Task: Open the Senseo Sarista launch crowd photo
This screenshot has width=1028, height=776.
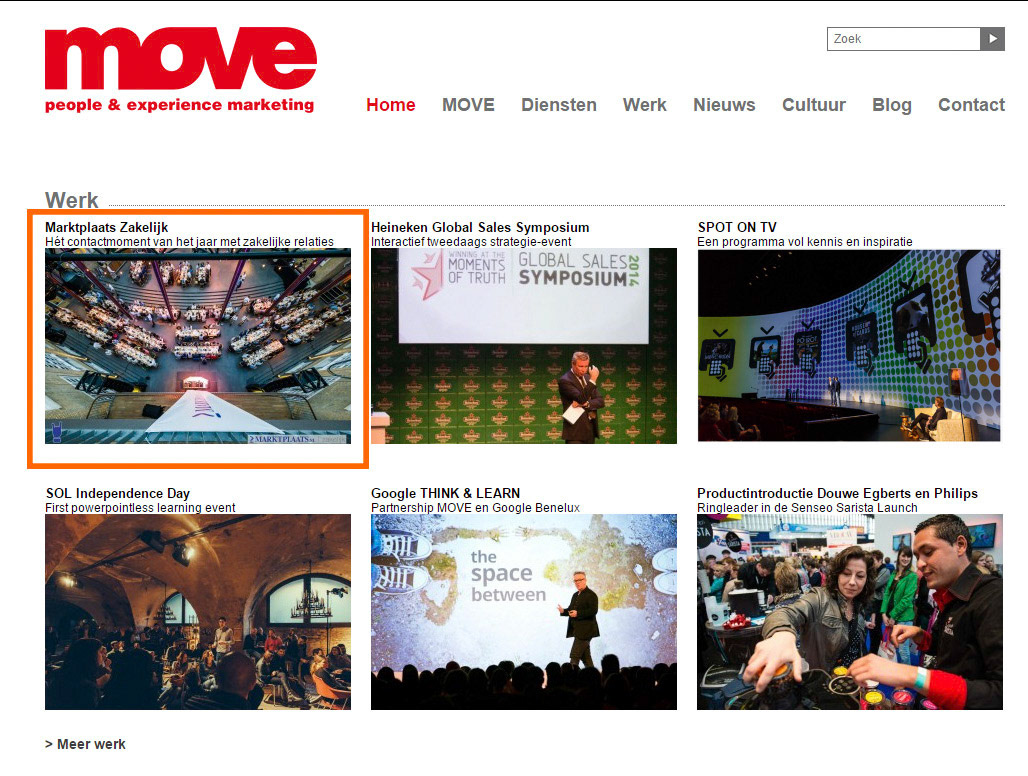Action: [850, 612]
